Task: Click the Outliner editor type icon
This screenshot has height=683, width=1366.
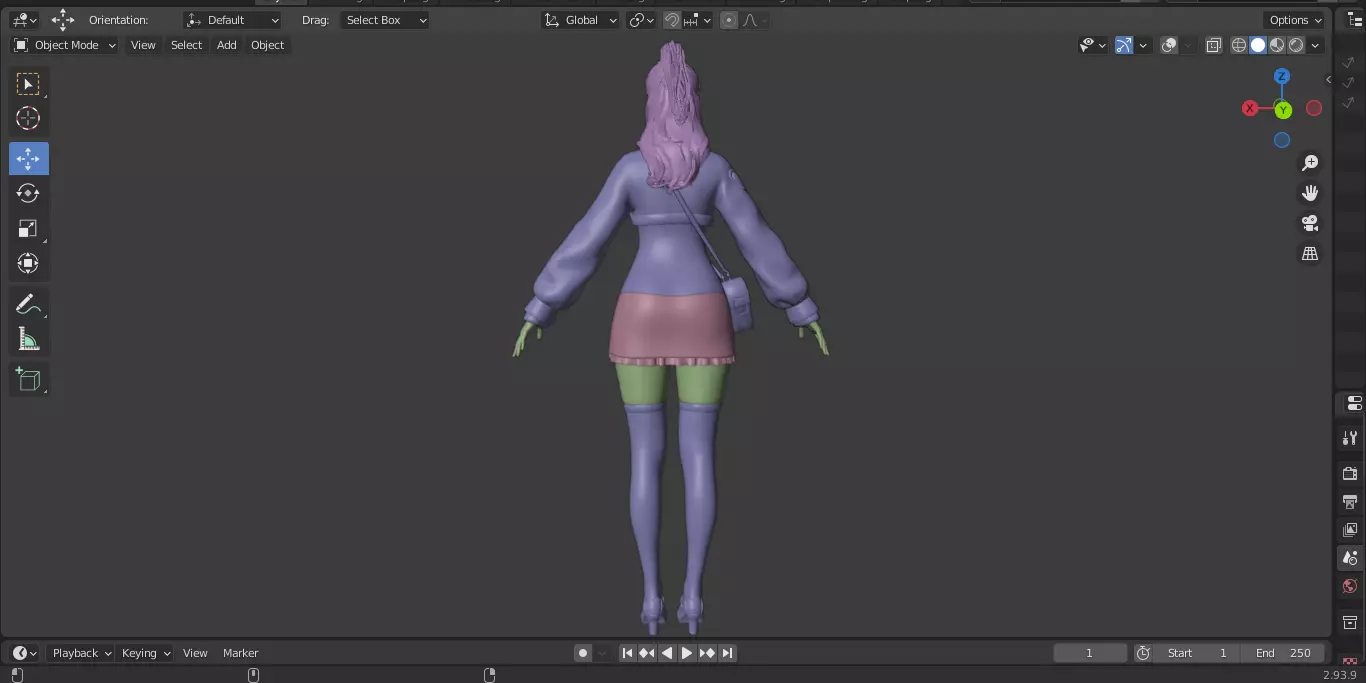Action: [x=1355, y=20]
